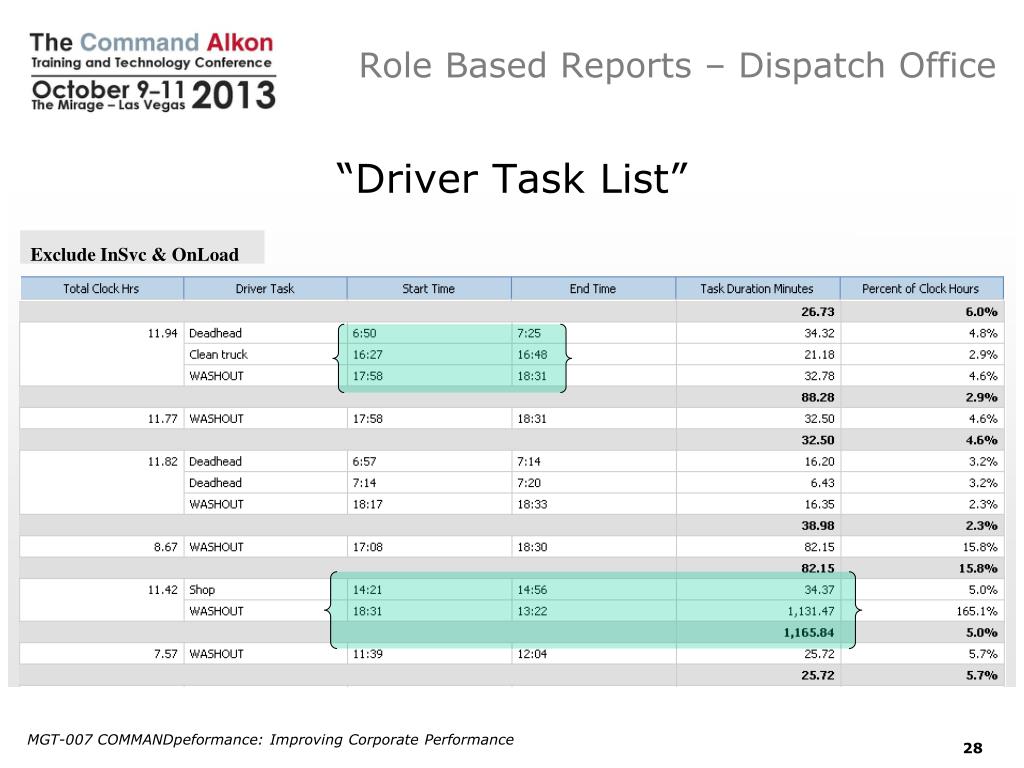Image resolution: width=1024 pixels, height=768 pixels.
Task: Click total clock hours 11.94
Action: 163,333
